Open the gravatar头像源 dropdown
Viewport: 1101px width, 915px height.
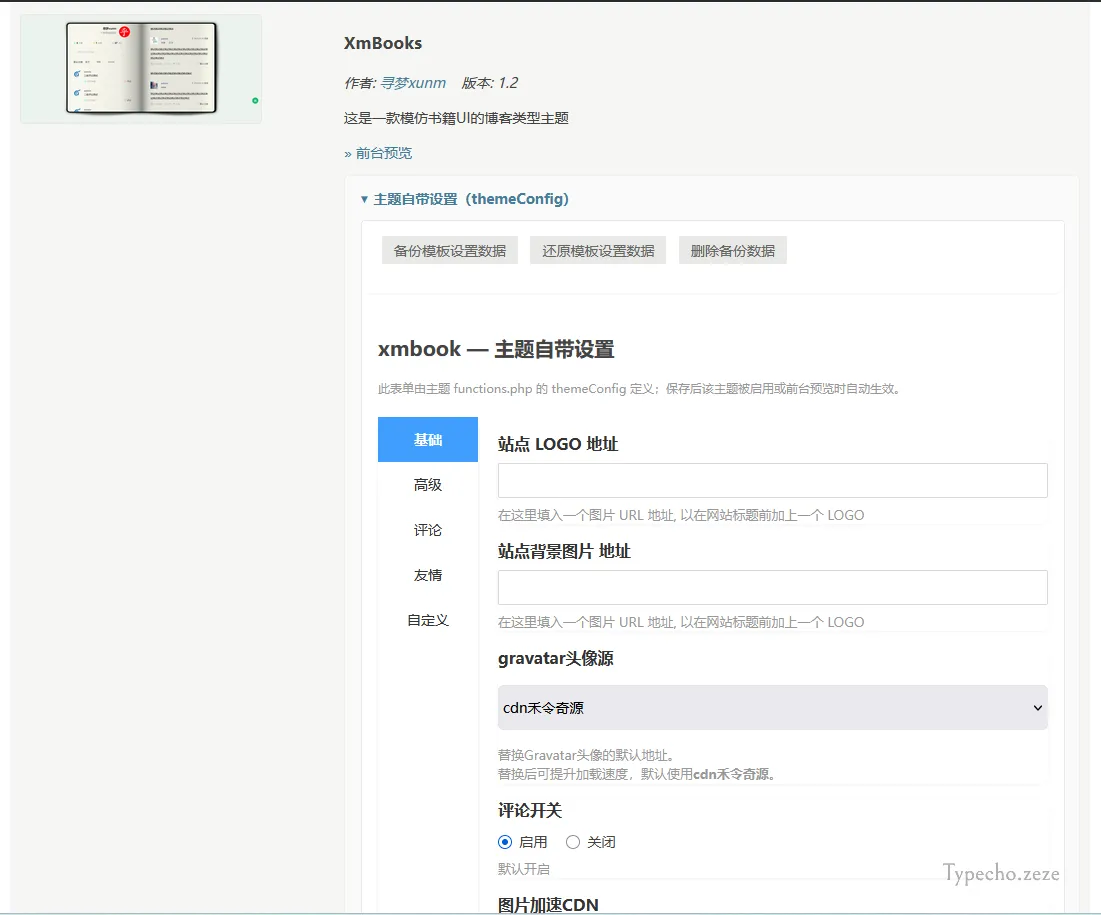point(772,708)
